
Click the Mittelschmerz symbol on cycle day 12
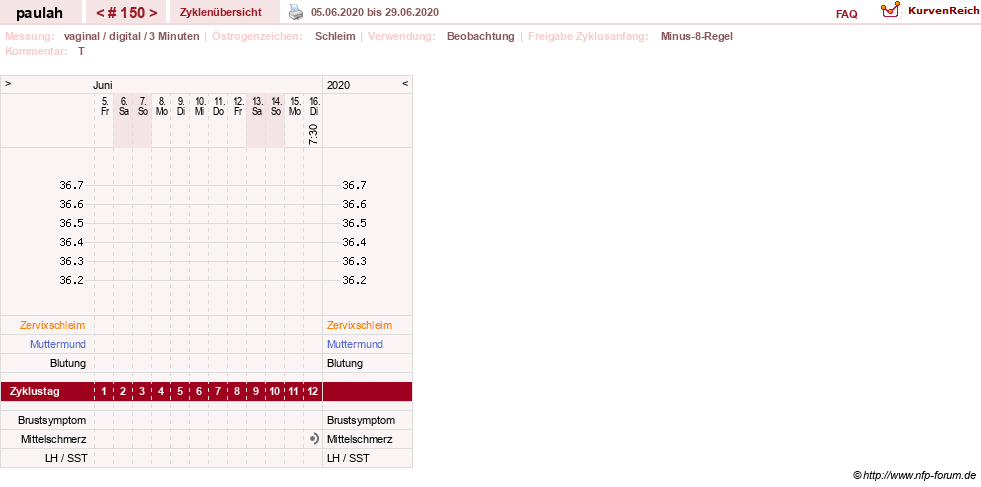[314, 439]
